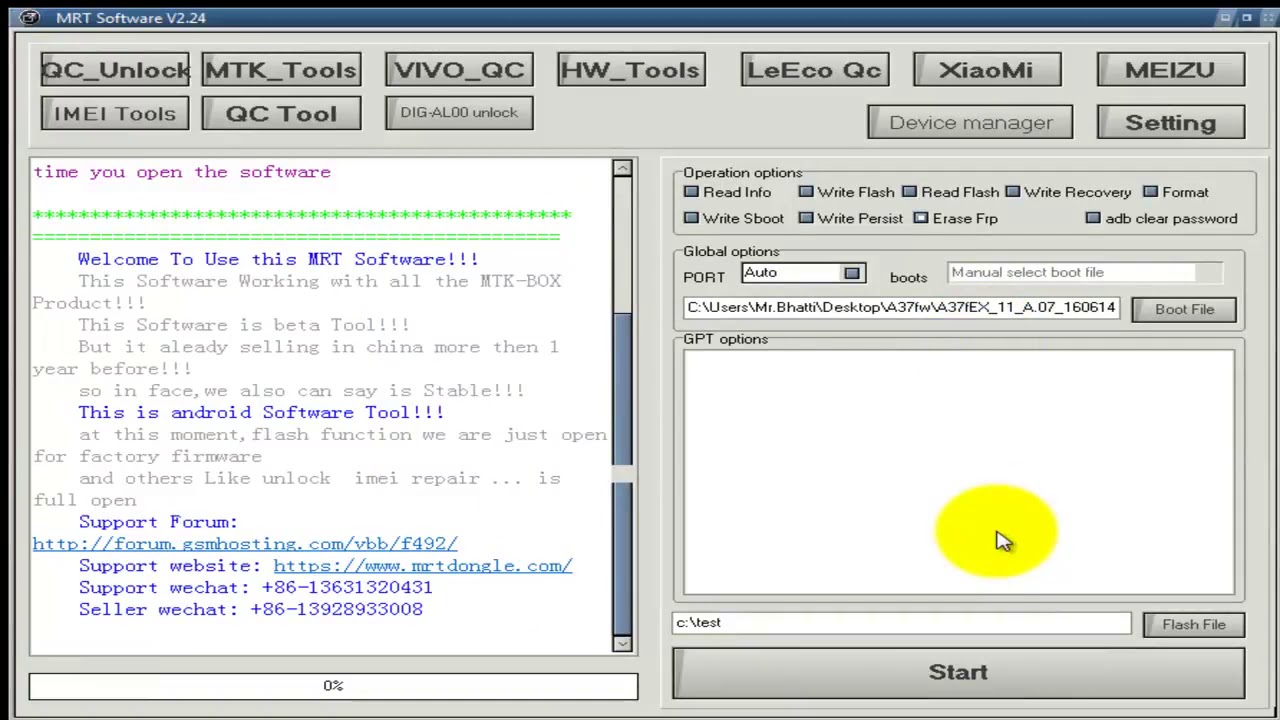
Task: Click the MRT Software title bar icon
Action: pyautogui.click(x=30, y=17)
